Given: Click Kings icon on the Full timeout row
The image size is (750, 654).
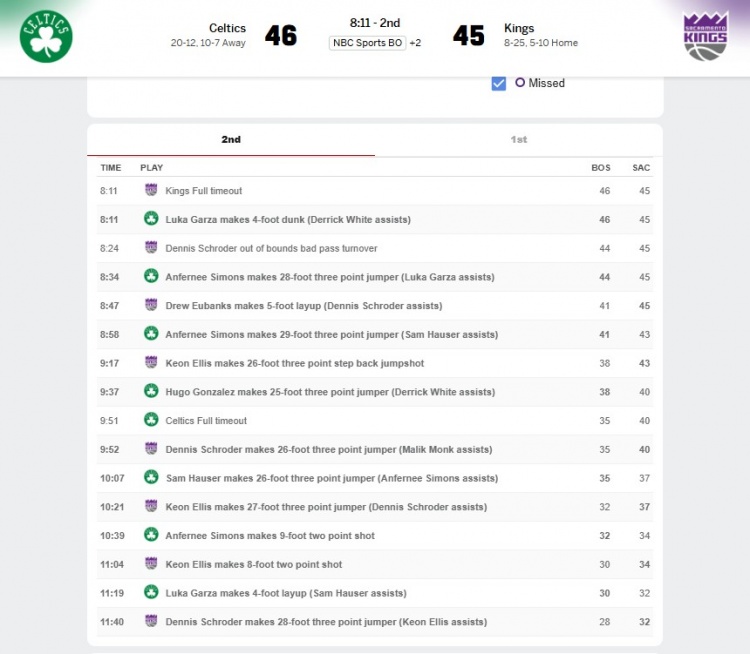Looking at the screenshot, I should pyautogui.click(x=151, y=190).
